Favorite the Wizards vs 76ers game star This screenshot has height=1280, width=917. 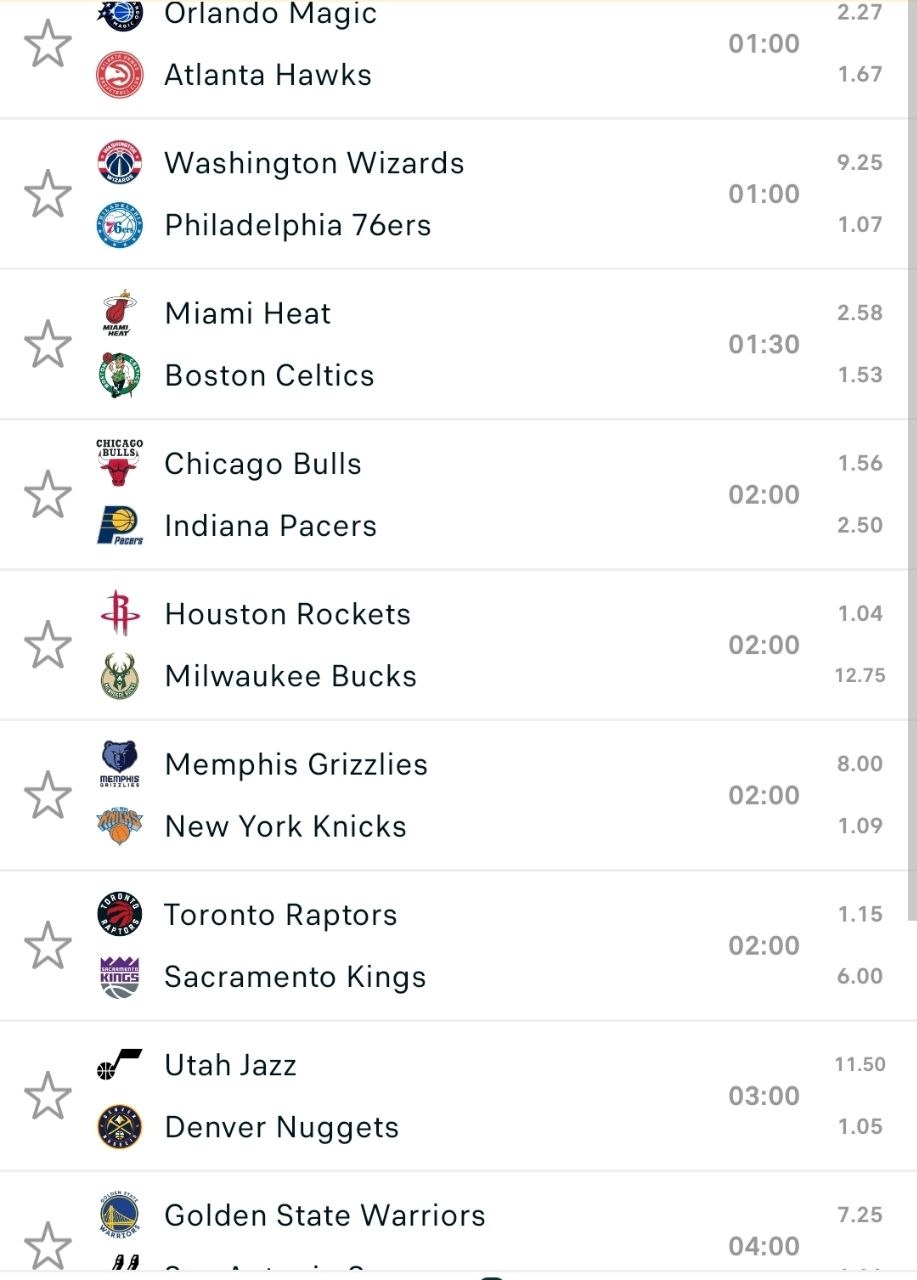pyautogui.click(x=48, y=194)
